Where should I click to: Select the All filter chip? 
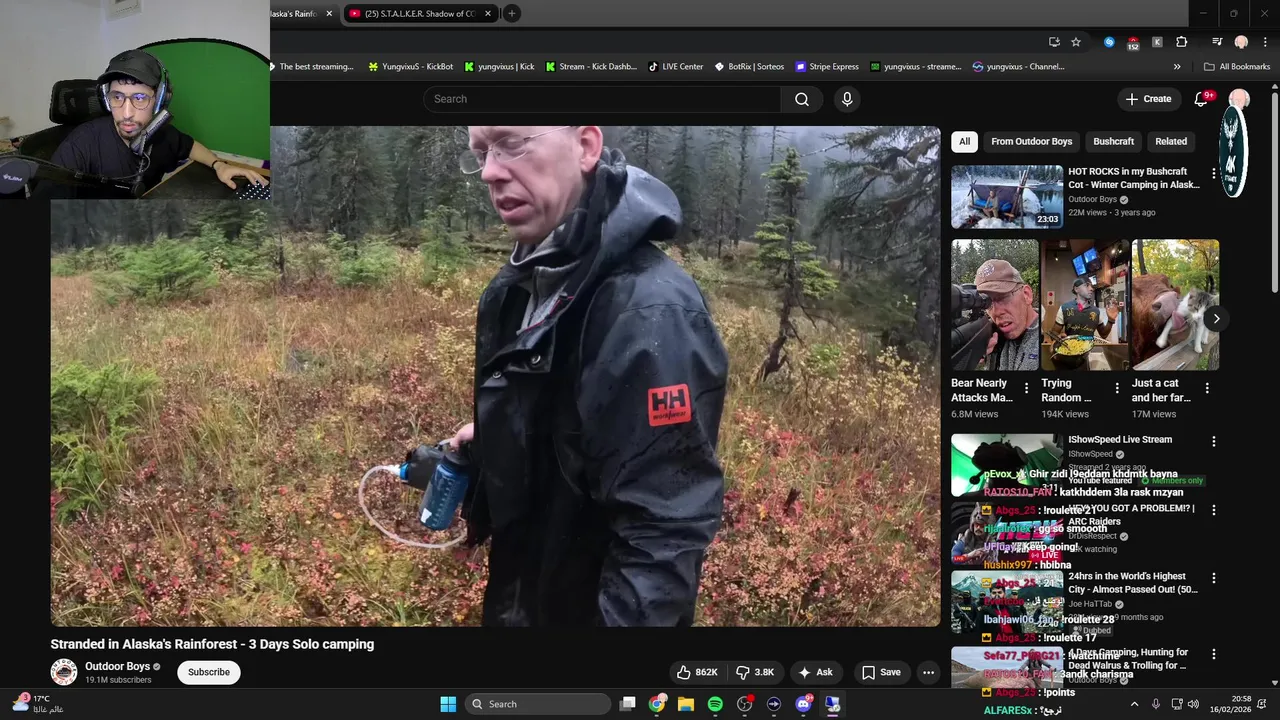coord(964,141)
